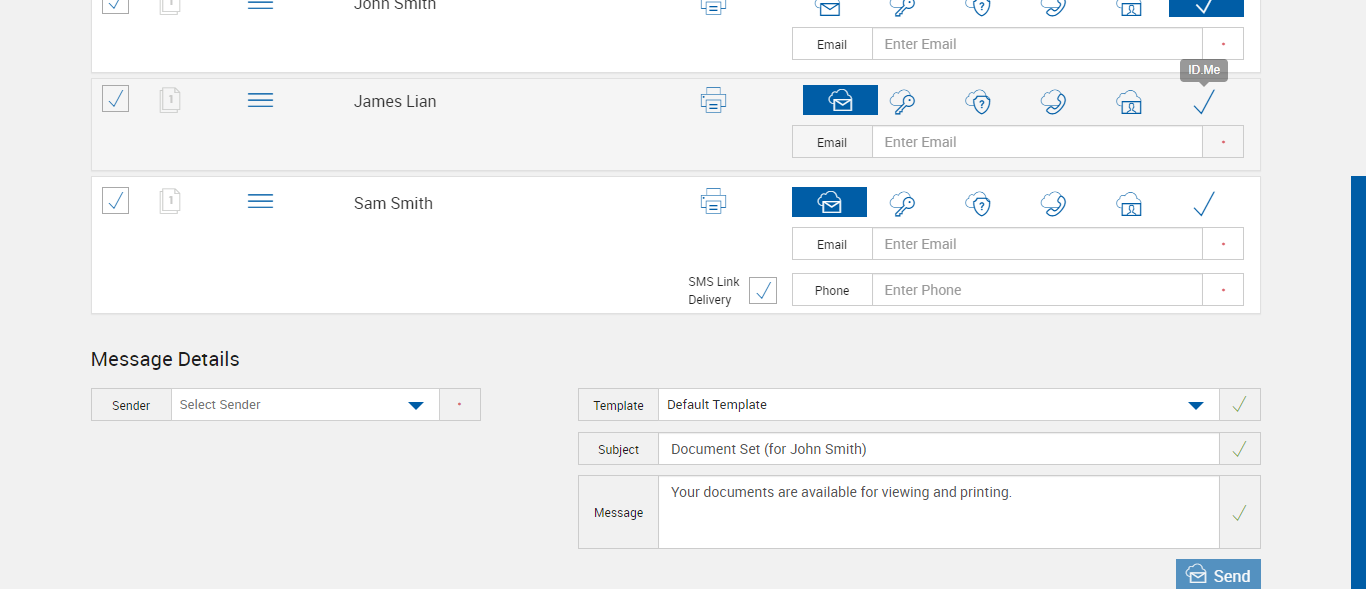Uncheck the SMS Link Delivery checkbox
The width and height of the screenshot is (1366, 589).
click(x=763, y=290)
